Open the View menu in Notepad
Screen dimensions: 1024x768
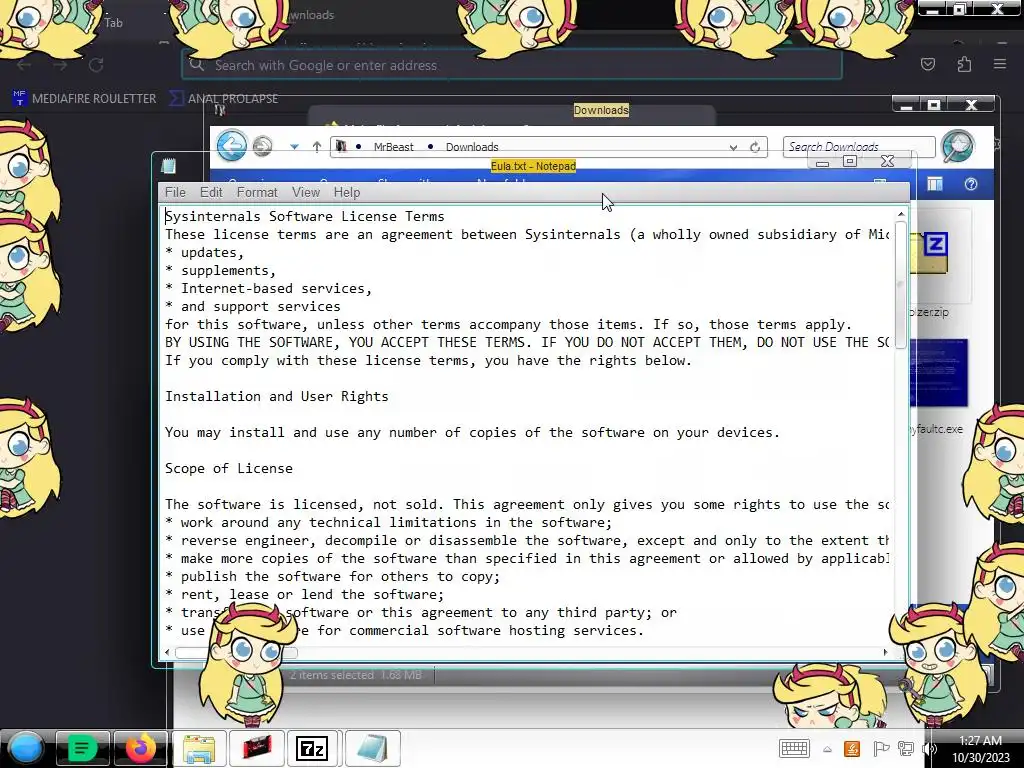pyautogui.click(x=306, y=193)
